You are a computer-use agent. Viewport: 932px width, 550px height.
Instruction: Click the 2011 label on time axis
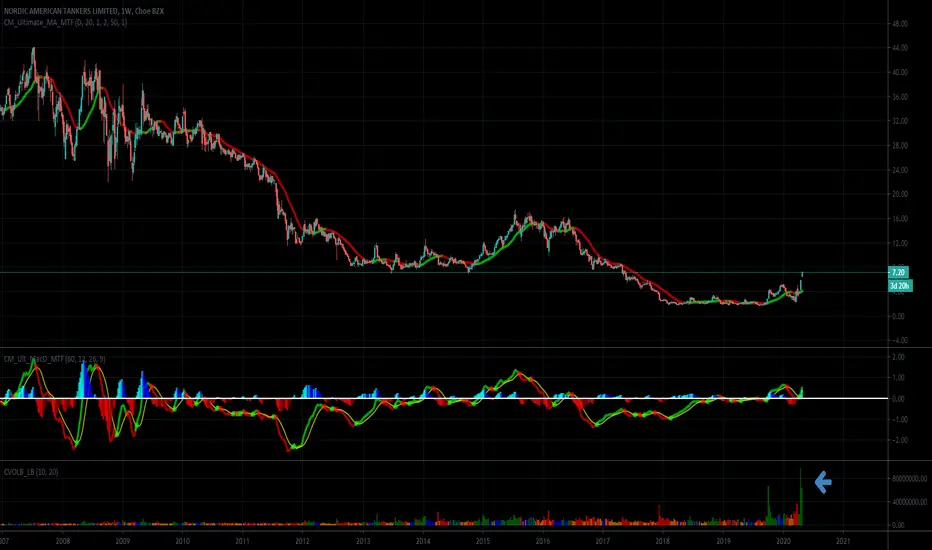pos(243,541)
